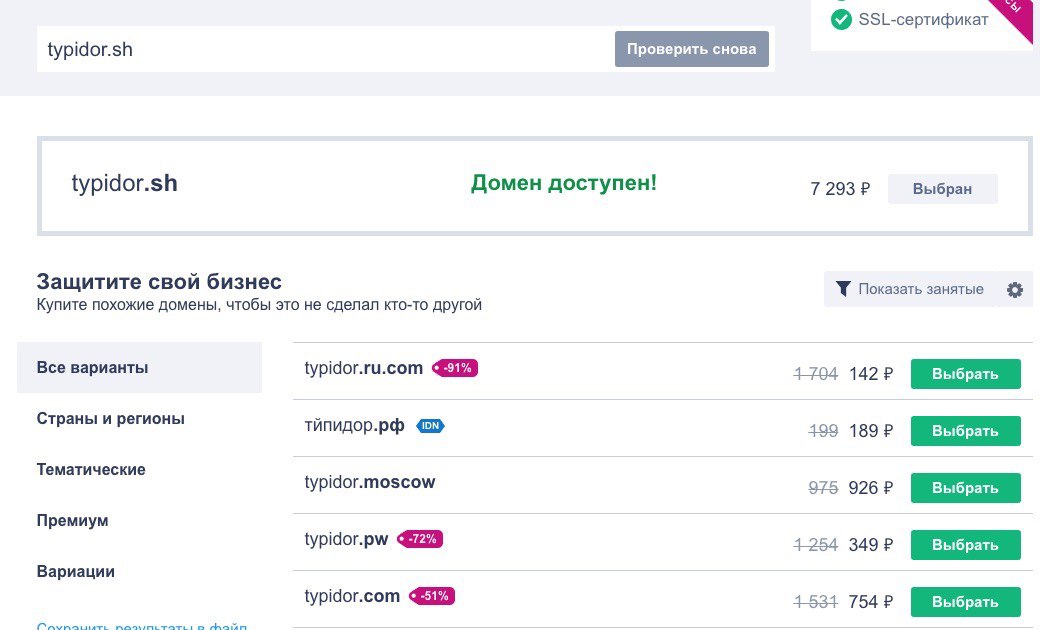Add typidor.moscow using Выбрать button
Viewport: 1040px width, 630px height.
[x=965, y=488]
